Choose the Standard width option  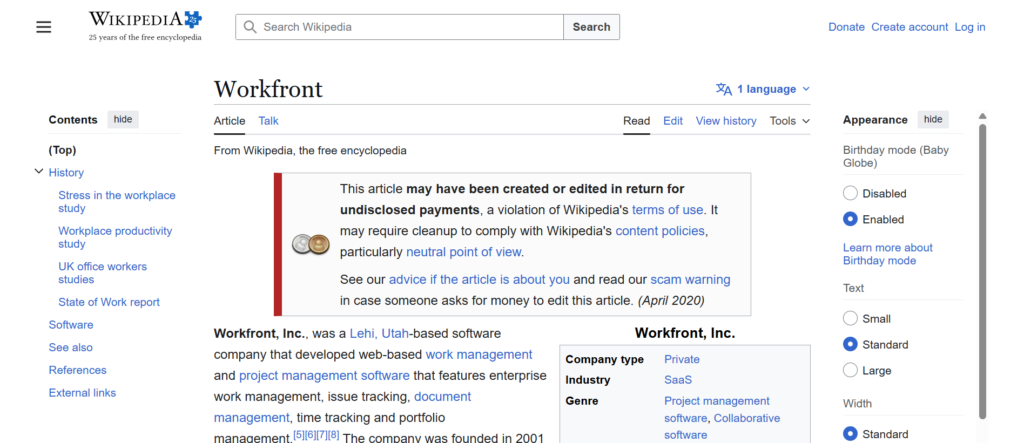[850, 434]
